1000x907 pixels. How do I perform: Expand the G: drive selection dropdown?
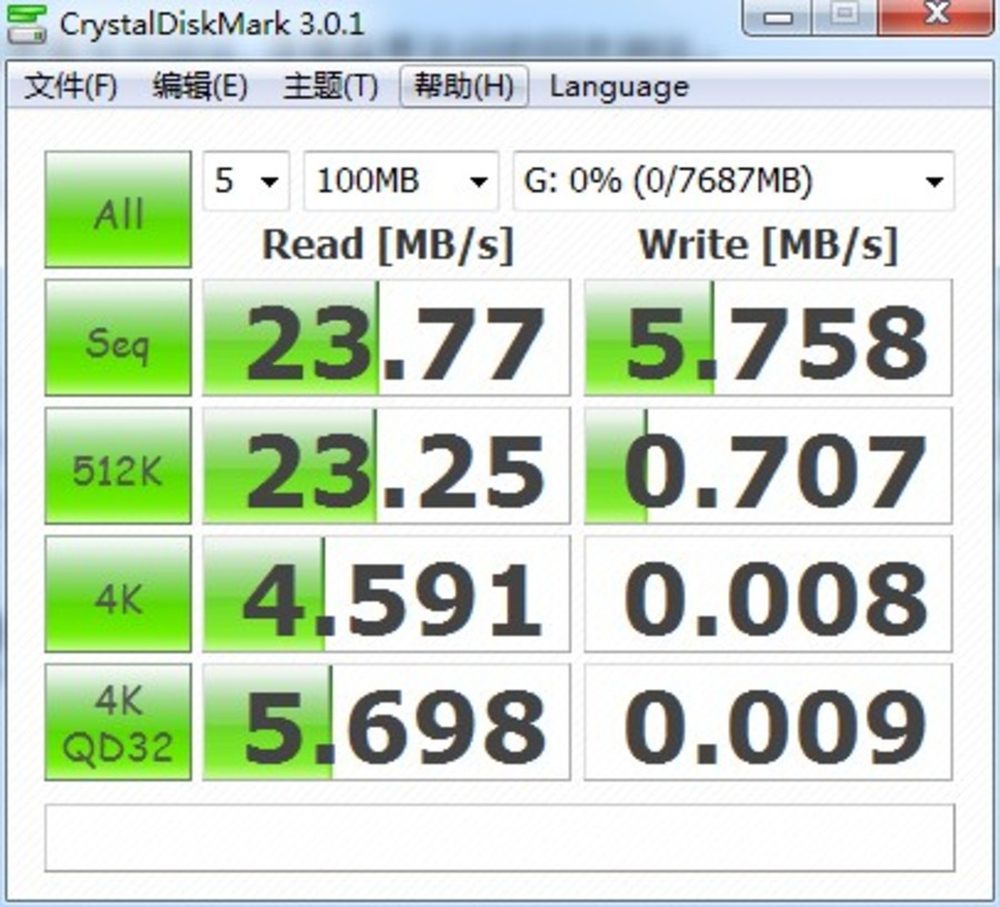pyautogui.click(x=733, y=181)
